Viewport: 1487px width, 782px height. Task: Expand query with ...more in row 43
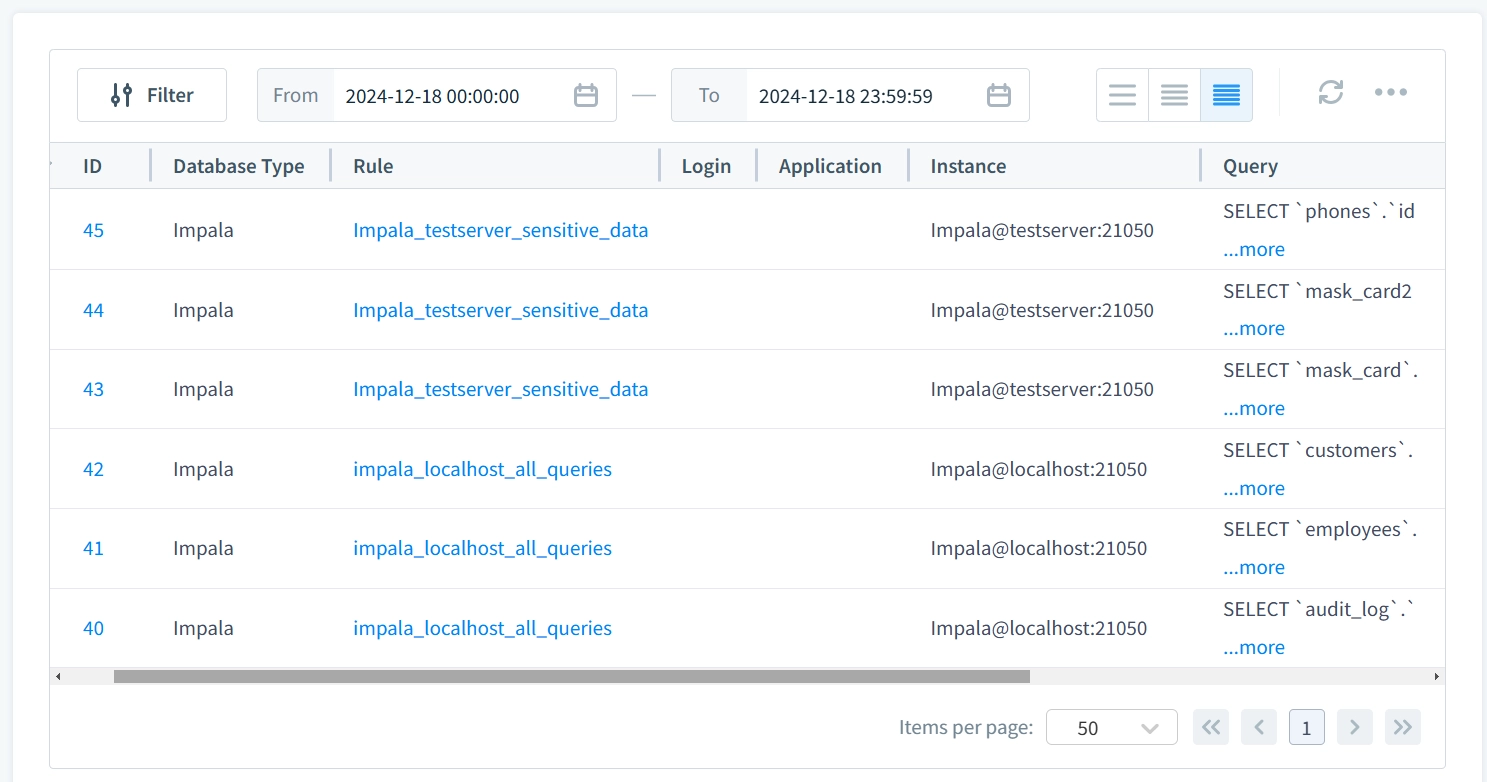1254,408
